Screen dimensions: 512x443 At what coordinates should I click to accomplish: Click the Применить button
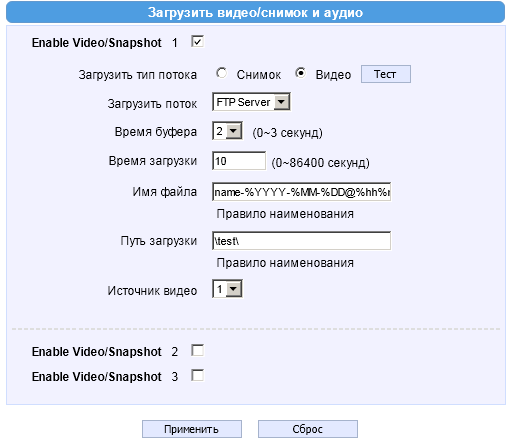[x=192, y=429]
